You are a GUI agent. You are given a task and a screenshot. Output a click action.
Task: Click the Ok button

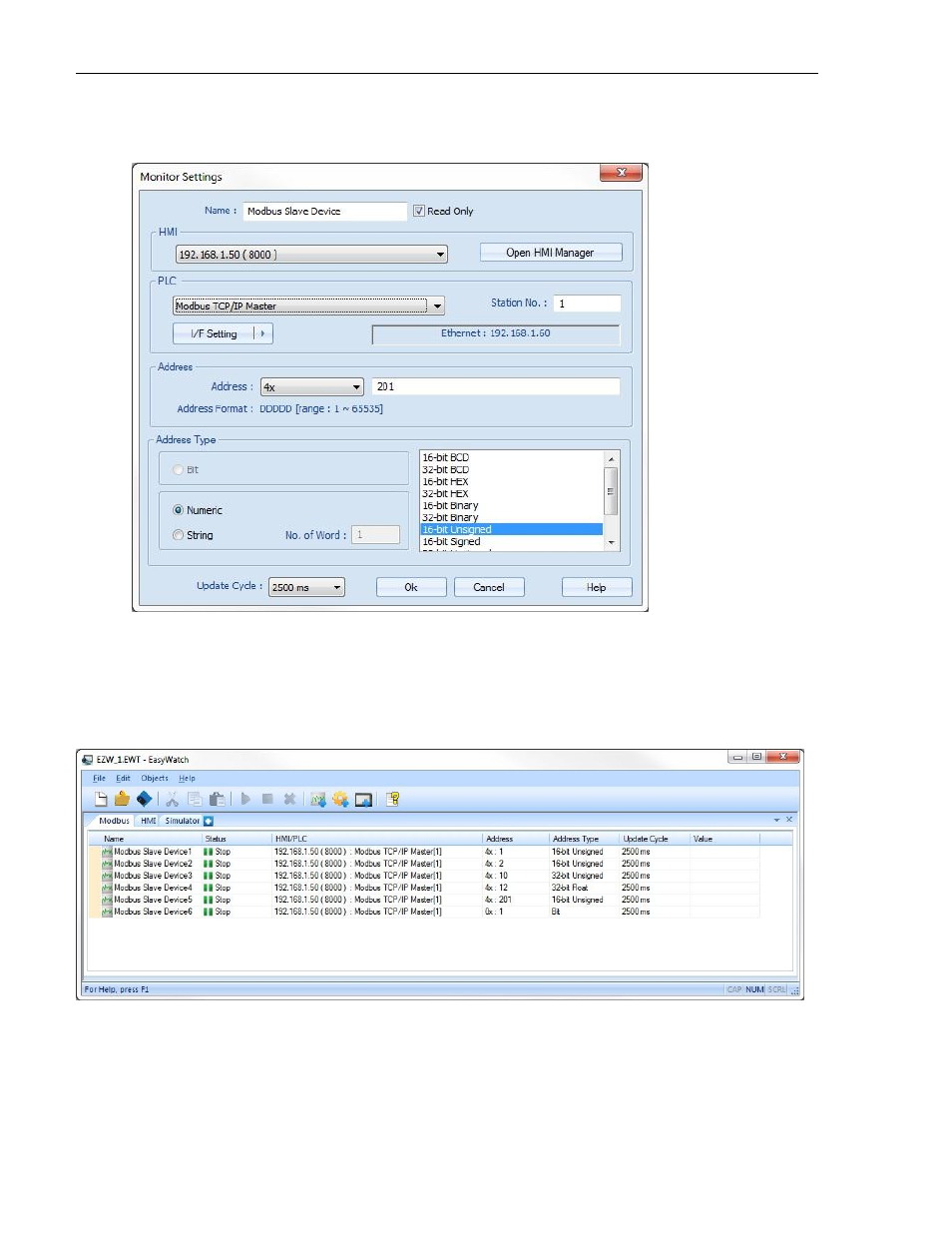click(x=411, y=587)
